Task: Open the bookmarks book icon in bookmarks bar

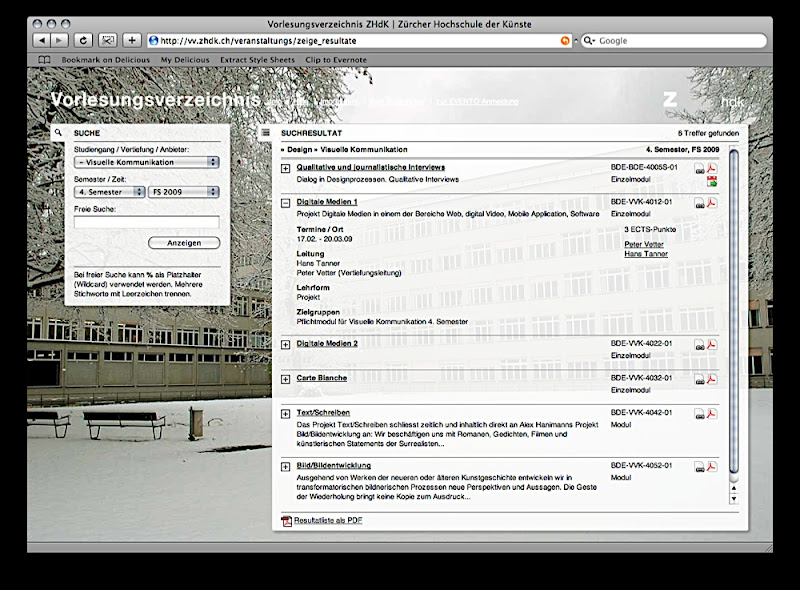Action: [44, 60]
